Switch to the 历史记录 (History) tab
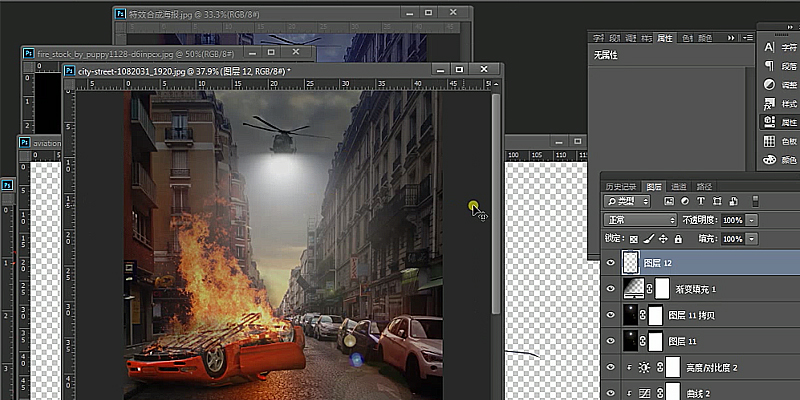This screenshot has height=400, width=800. point(620,186)
